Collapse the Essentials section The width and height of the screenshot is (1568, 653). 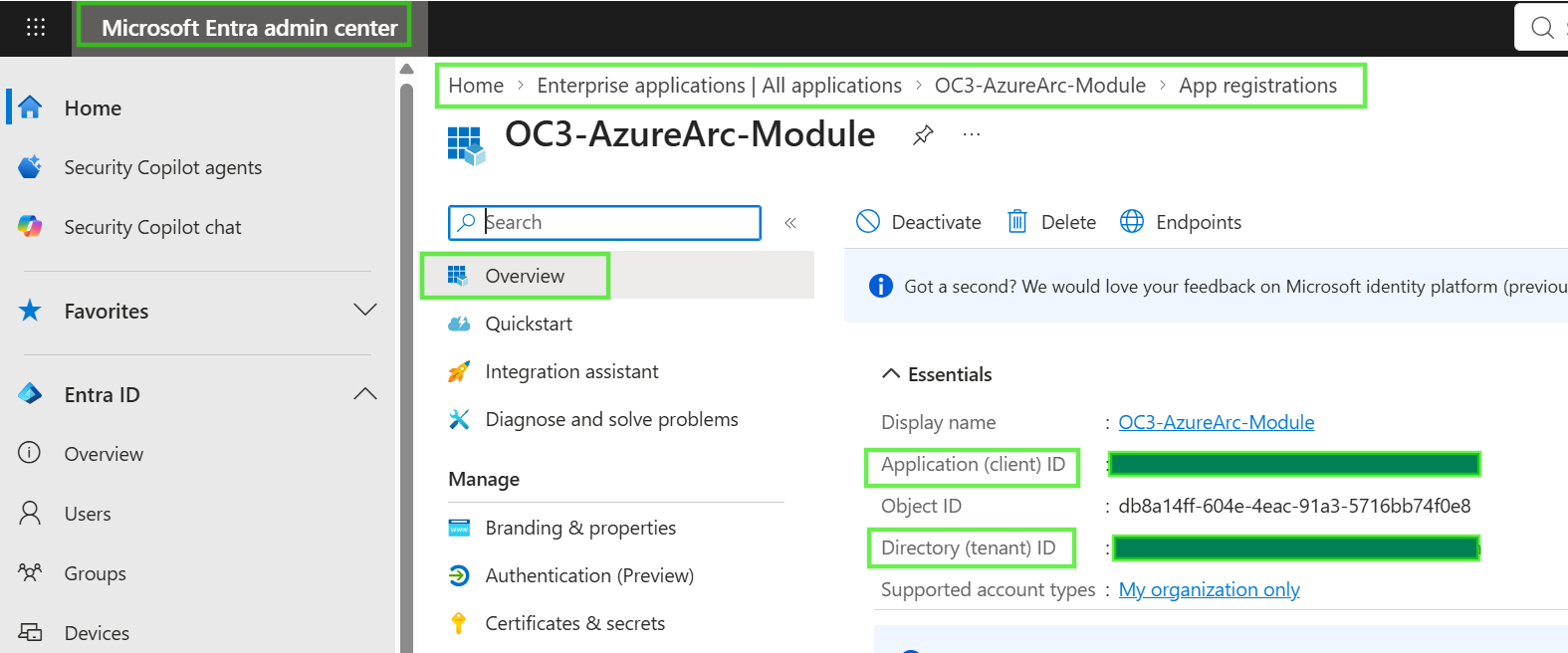[x=937, y=374]
